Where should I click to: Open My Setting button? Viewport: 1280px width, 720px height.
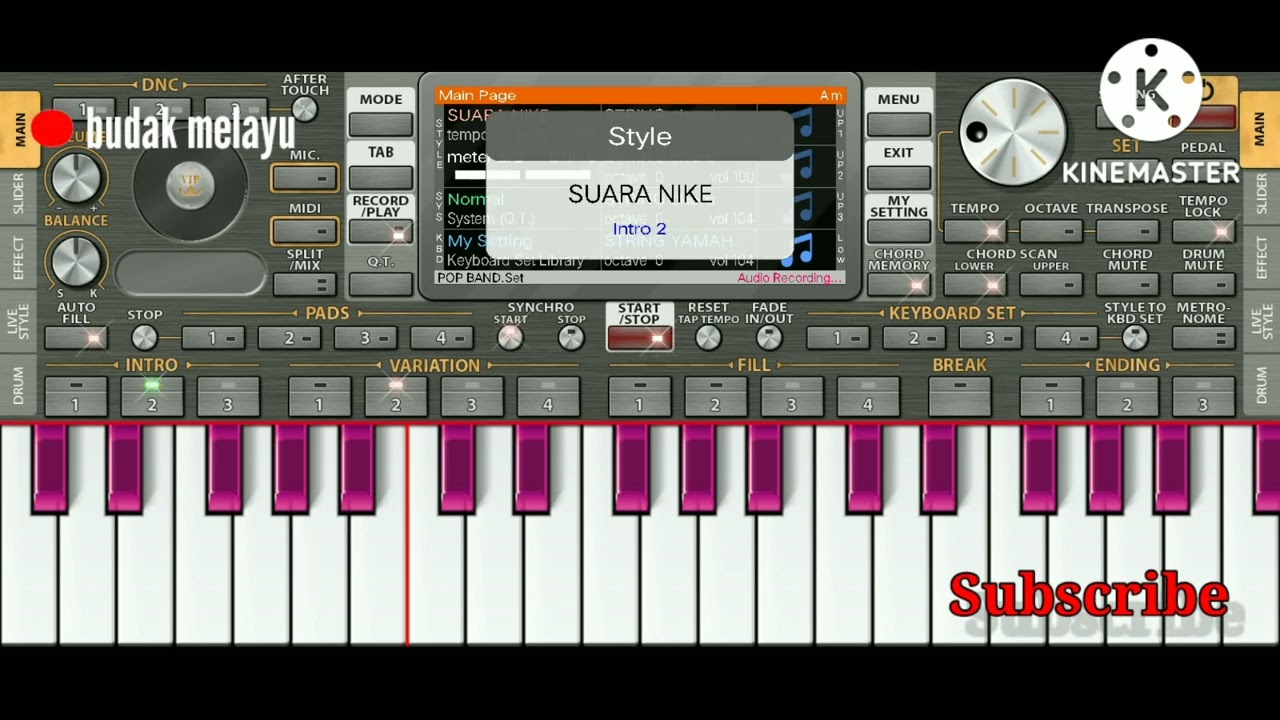point(898,232)
